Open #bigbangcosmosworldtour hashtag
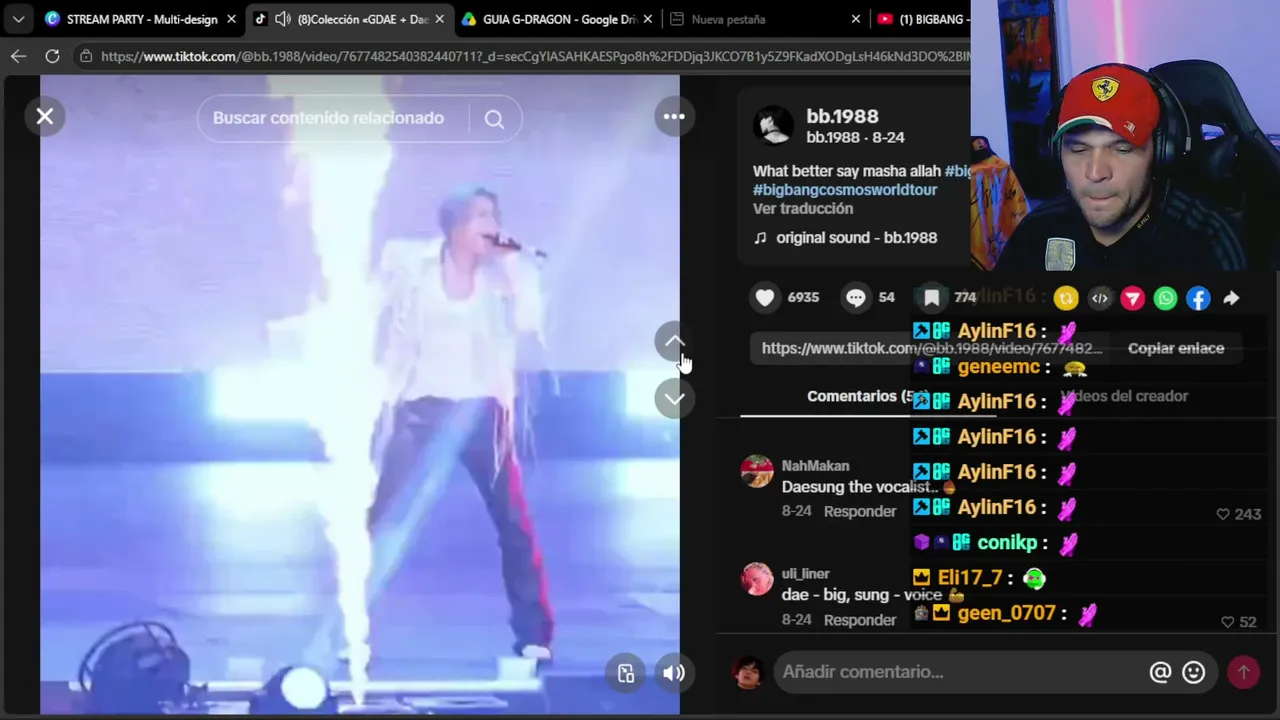 (x=845, y=189)
